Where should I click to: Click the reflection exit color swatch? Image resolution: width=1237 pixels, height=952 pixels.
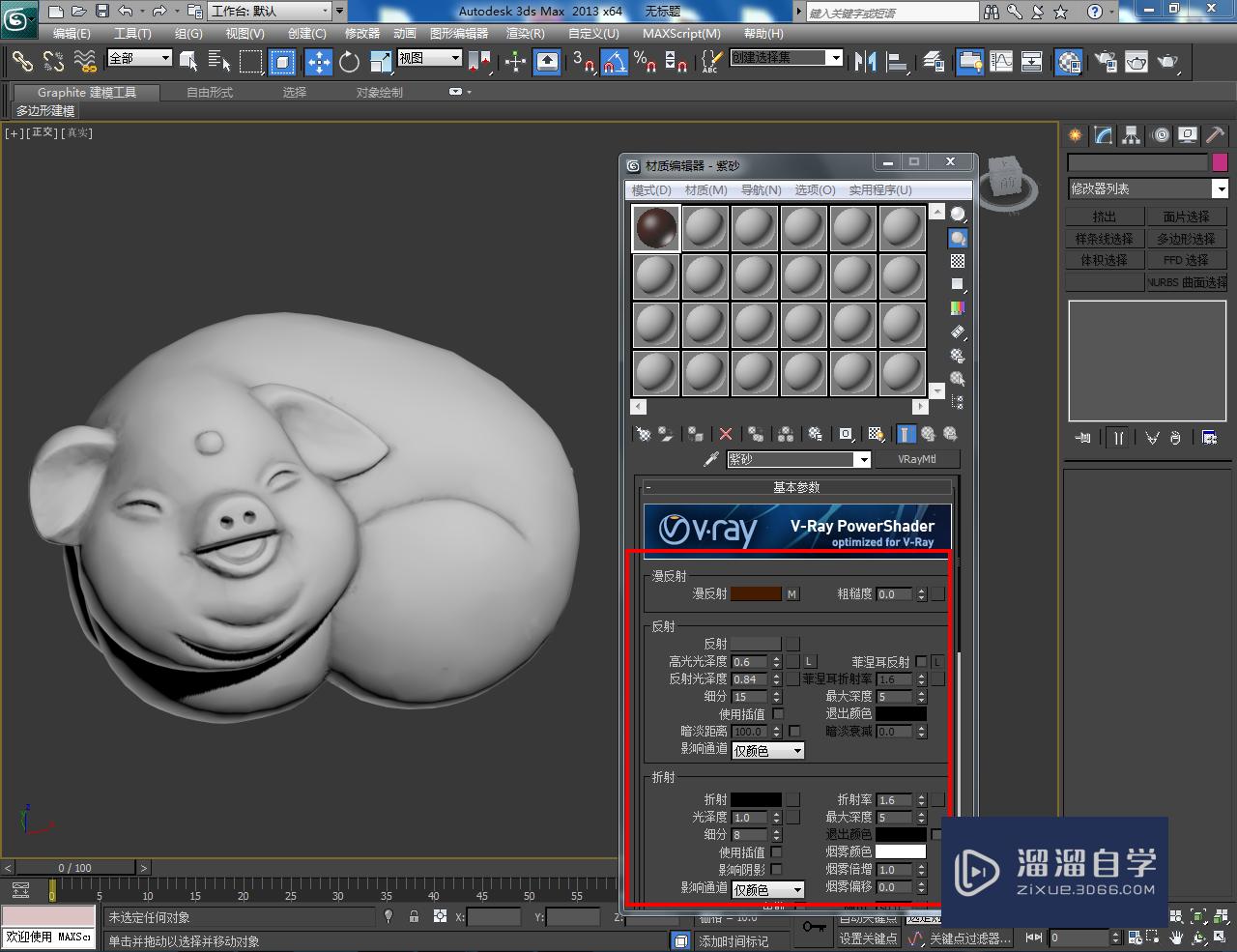pyautogui.click(x=901, y=714)
